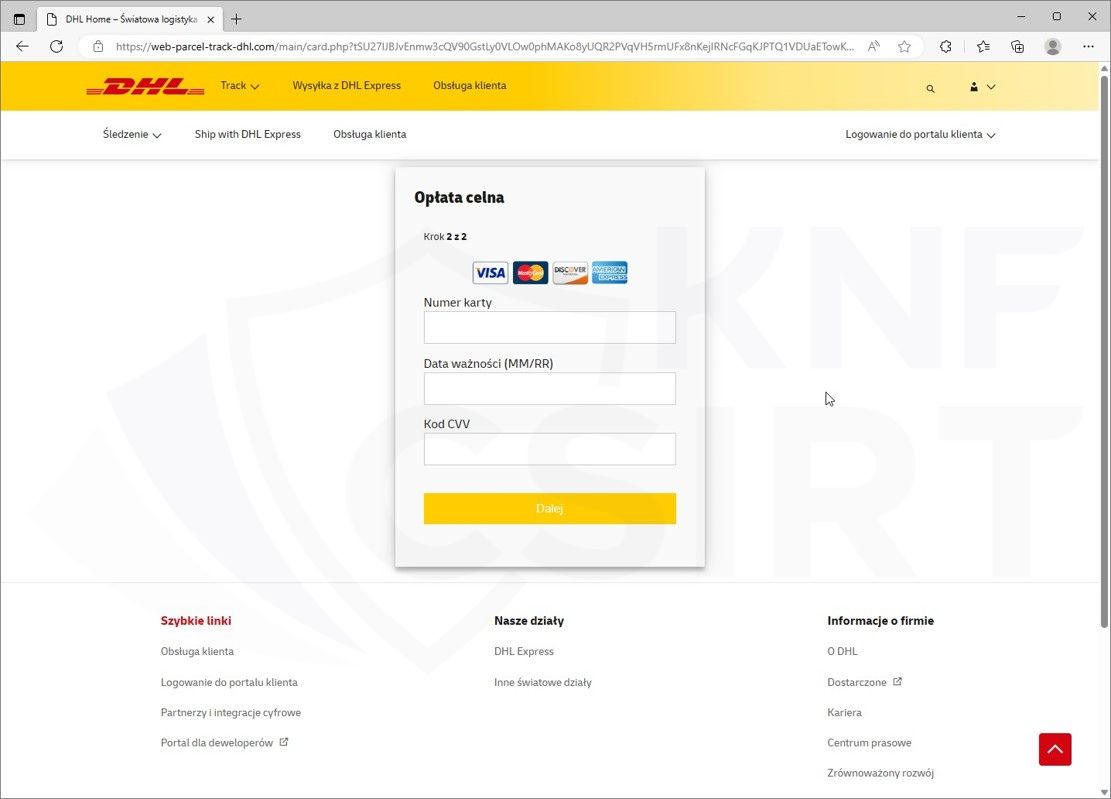Click the Data ważności input field
This screenshot has width=1111, height=799.
(x=549, y=388)
